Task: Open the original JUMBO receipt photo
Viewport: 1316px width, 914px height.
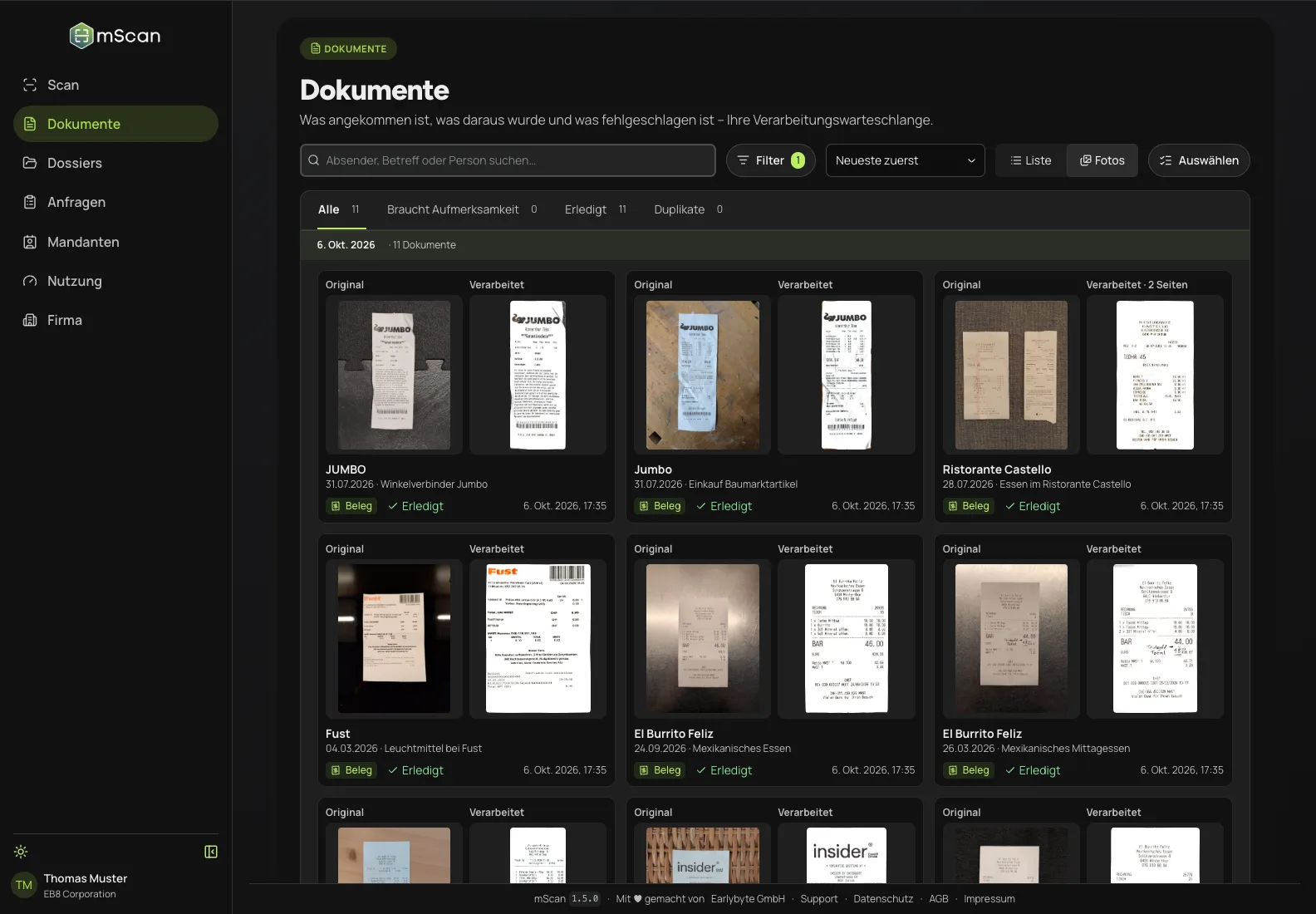Action: (x=394, y=375)
